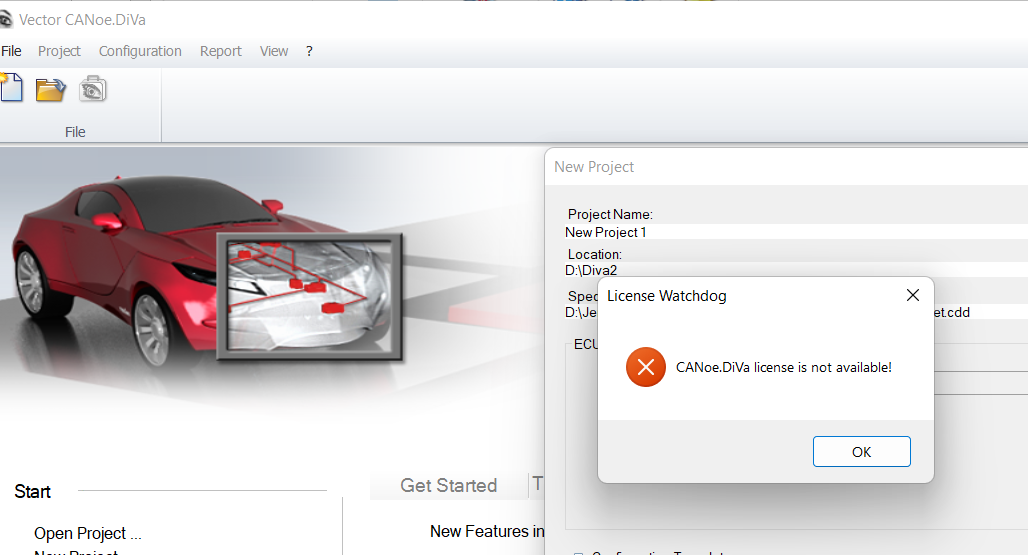Click the CANoe configuration toolbar icon
The height and width of the screenshot is (555, 1028).
click(x=92, y=89)
